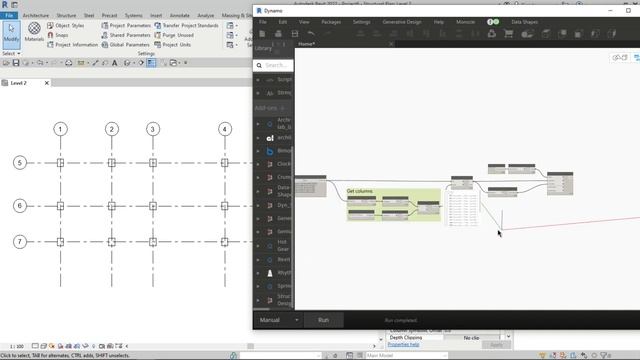Open Dynamo Packages menu
Screen dimensions: 640x360
point(331,22)
